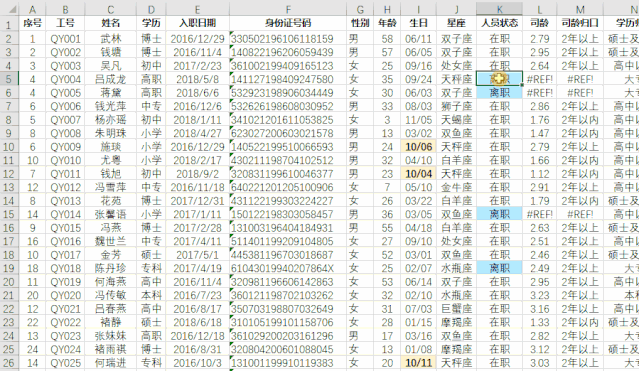
Task: Select column header M
Action: (580, 9)
